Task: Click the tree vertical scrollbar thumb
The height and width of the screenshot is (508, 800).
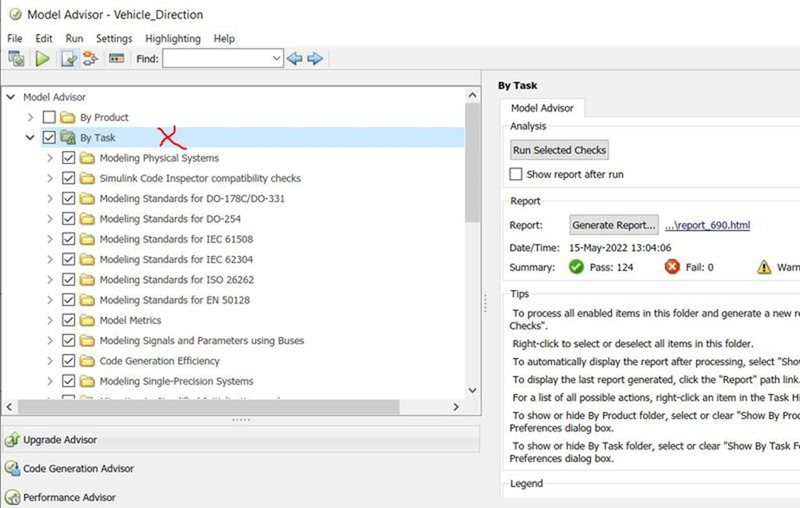Action: click(x=472, y=163)
